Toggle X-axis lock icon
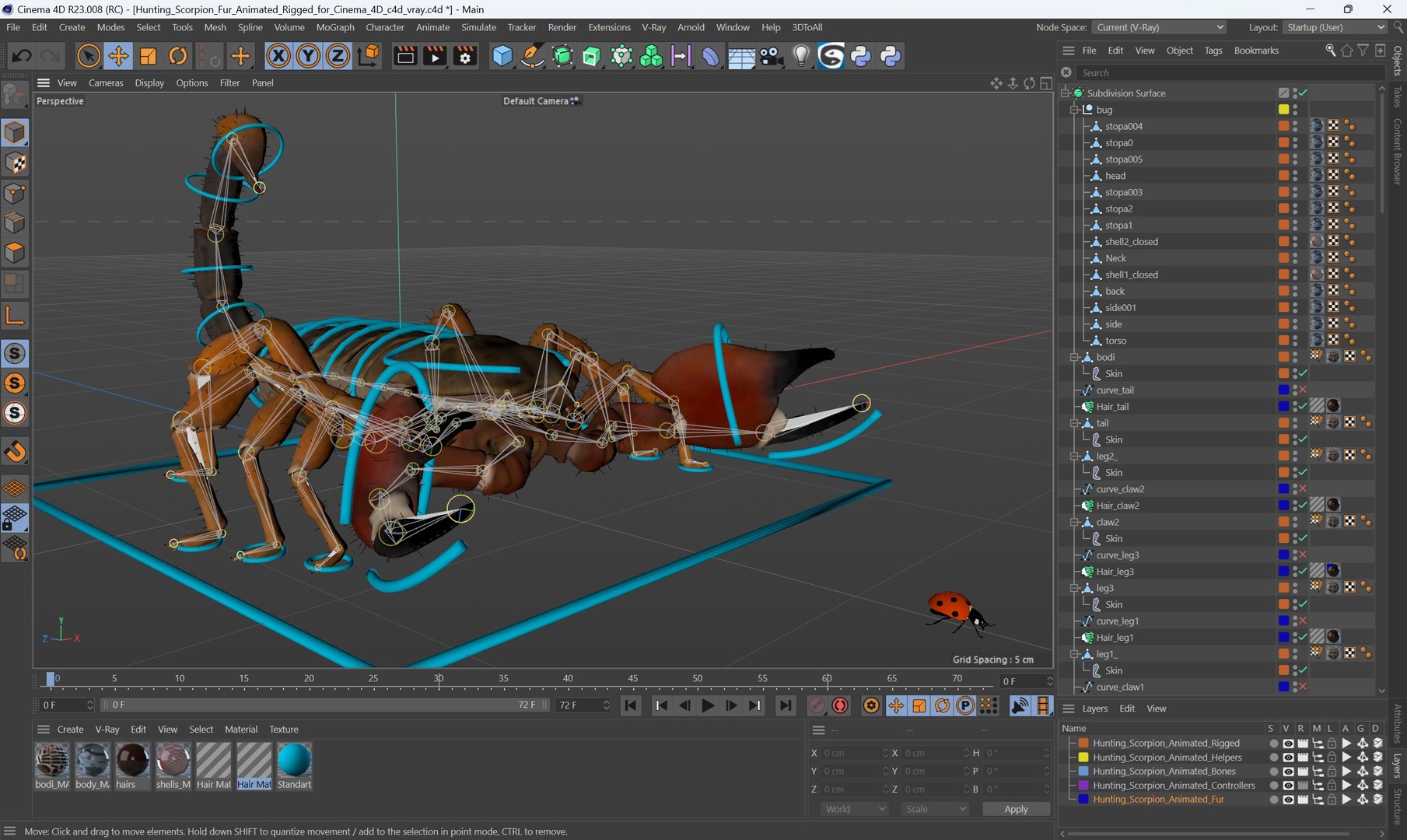This screenshot has width=1407, height=840. point(278,56)
